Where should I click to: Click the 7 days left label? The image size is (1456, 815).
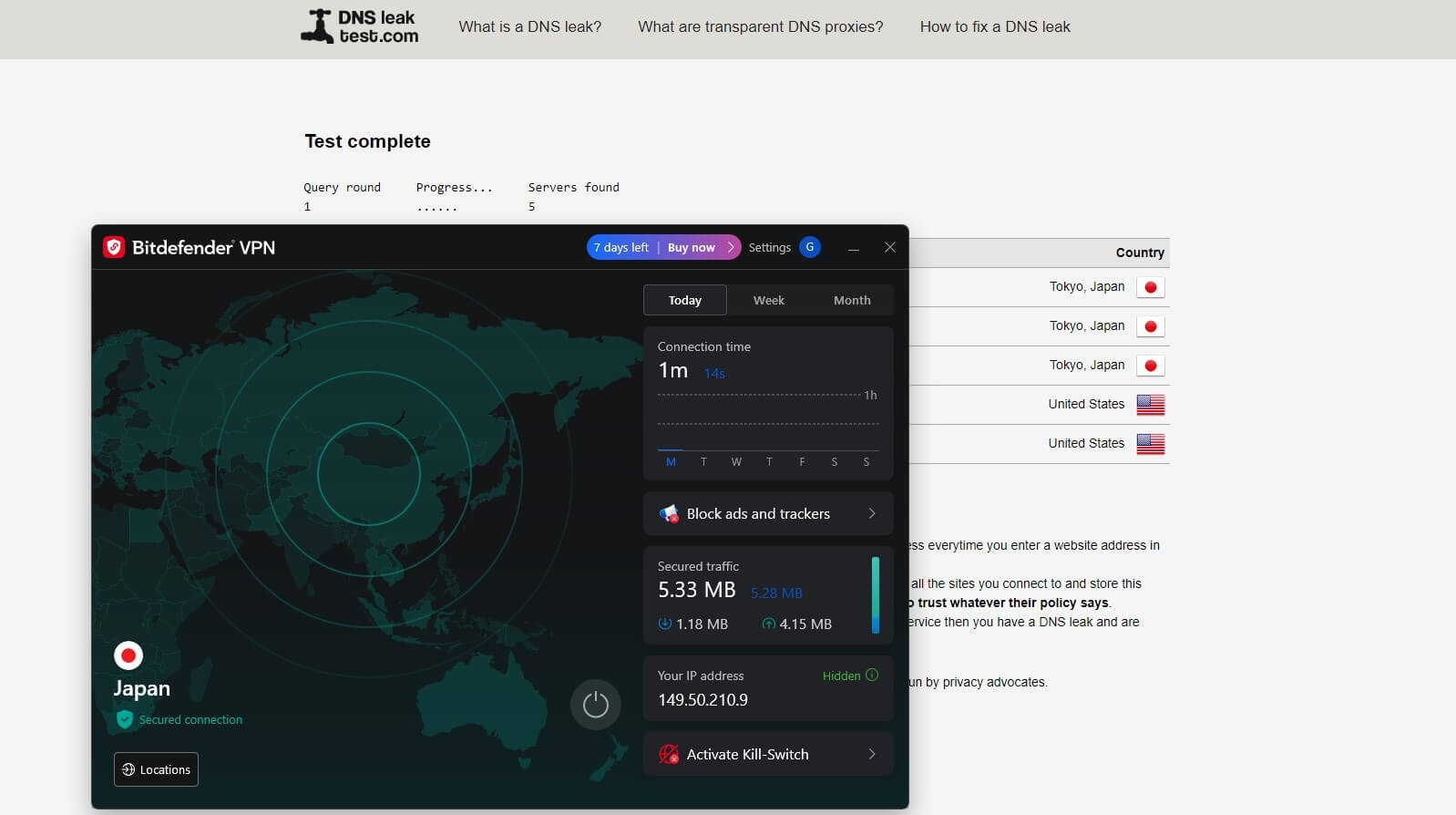point(621,247)
